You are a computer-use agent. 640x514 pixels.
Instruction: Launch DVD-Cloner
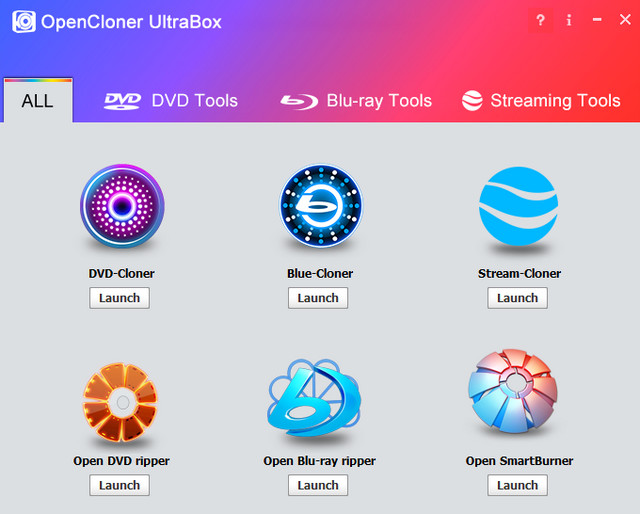click(x=120, y=298)
